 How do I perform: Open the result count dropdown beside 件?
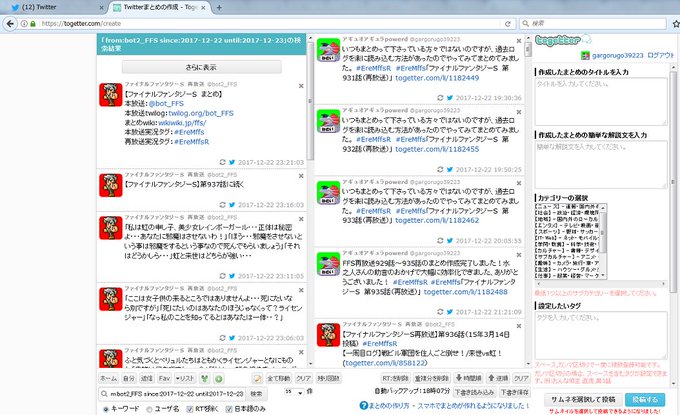tap(294, 392)
